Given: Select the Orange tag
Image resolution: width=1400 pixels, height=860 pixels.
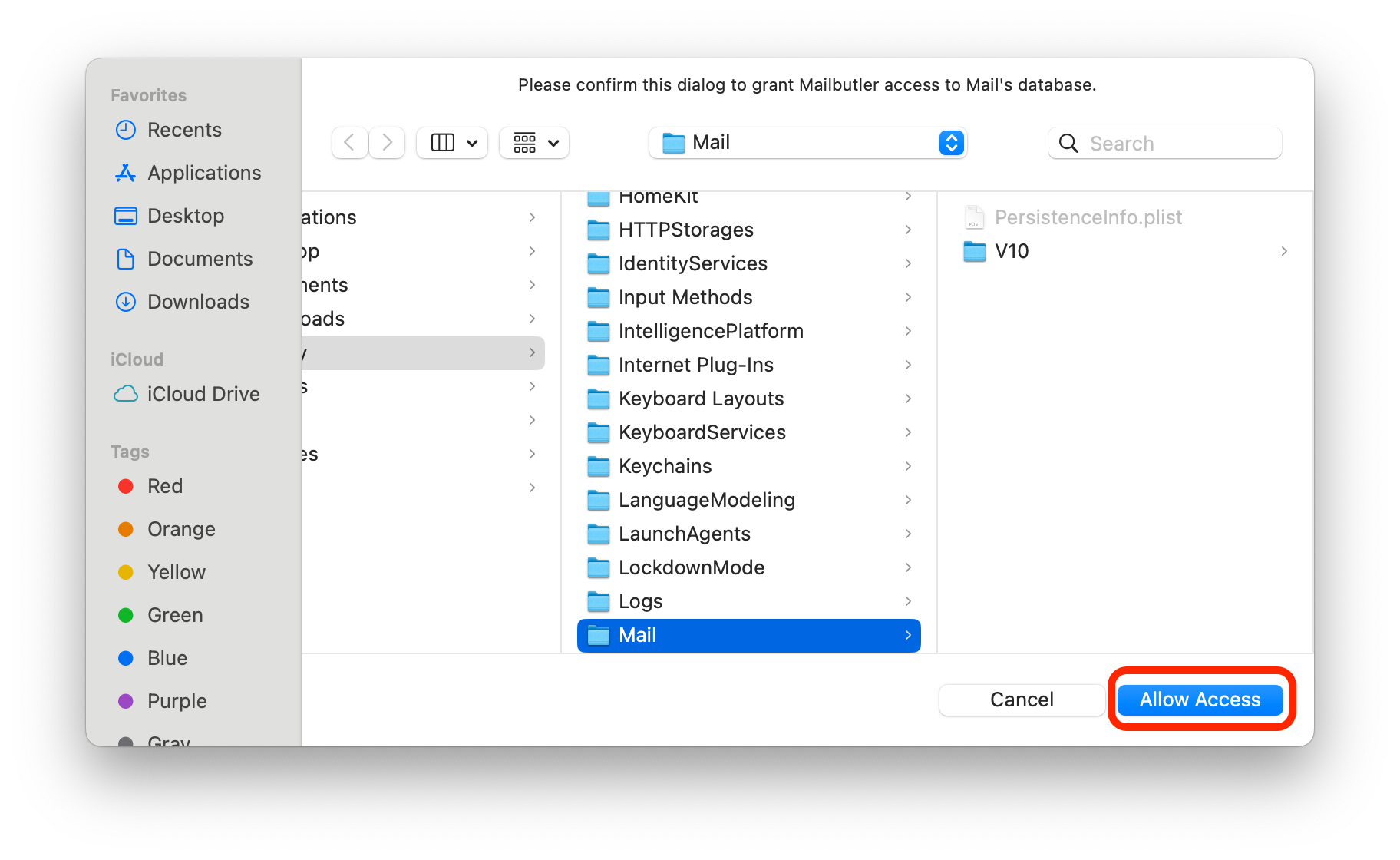Looking at the screenshot, I should pos(167,529).
